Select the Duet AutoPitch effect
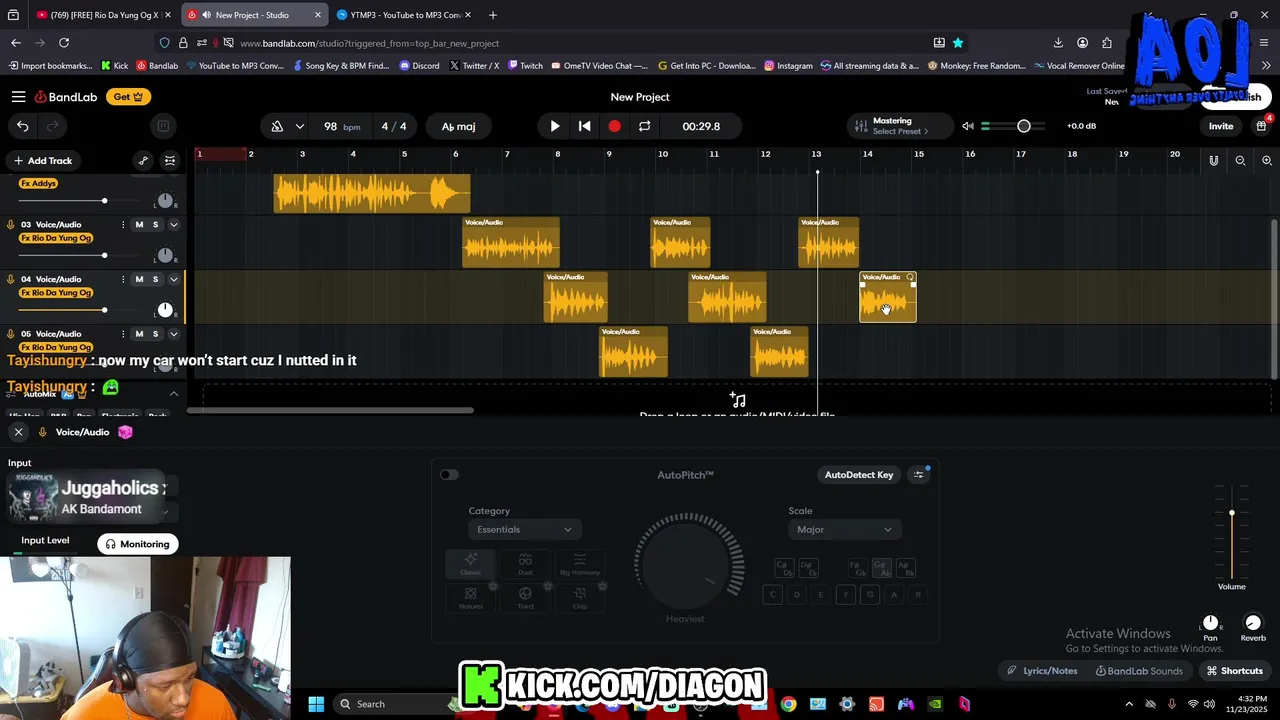Image resolution: width=1280 pixels, height=720 pixels. pyautogui.click(x=525, y=565)
